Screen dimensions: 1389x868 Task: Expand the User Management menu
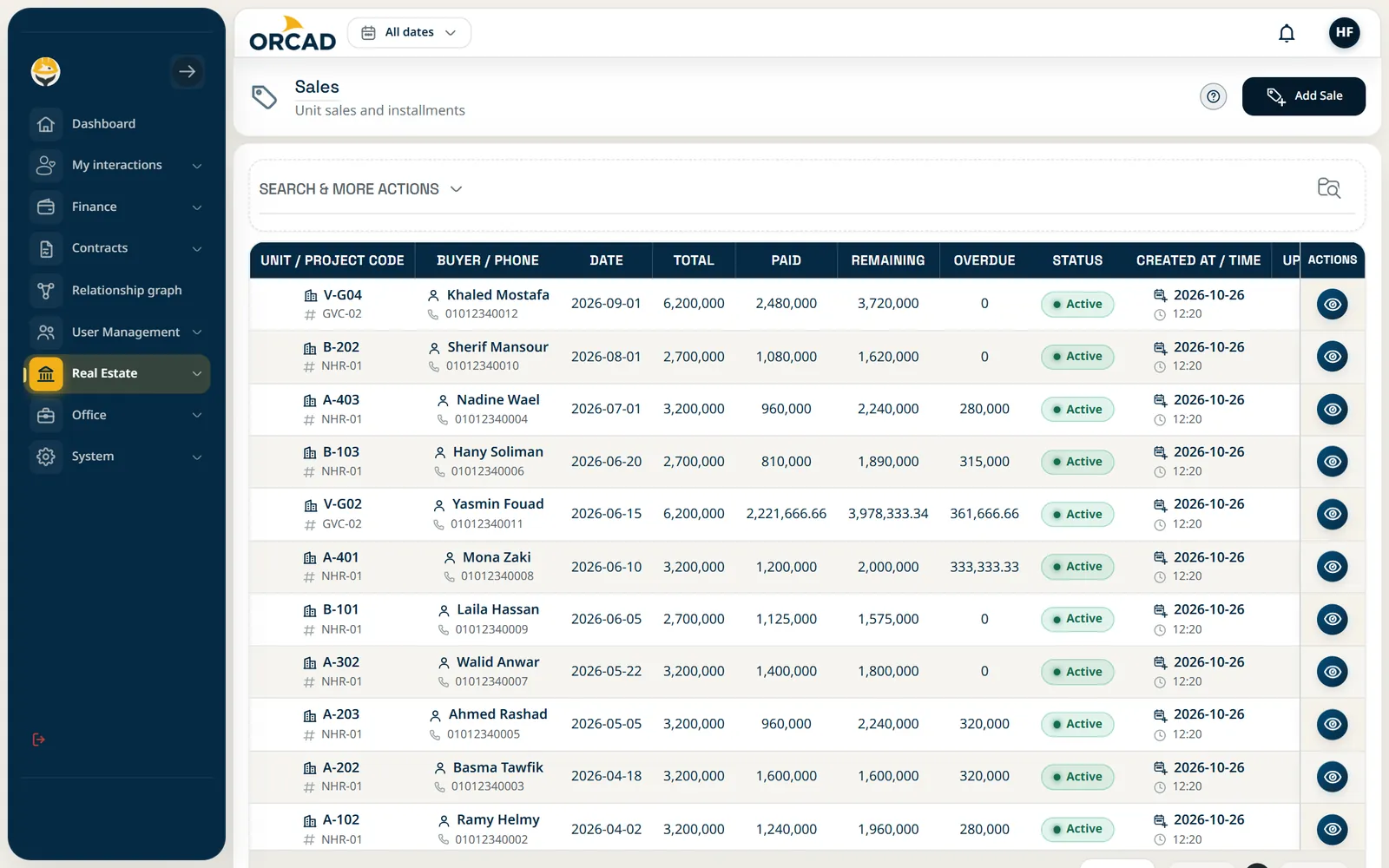tap(120, 332)
